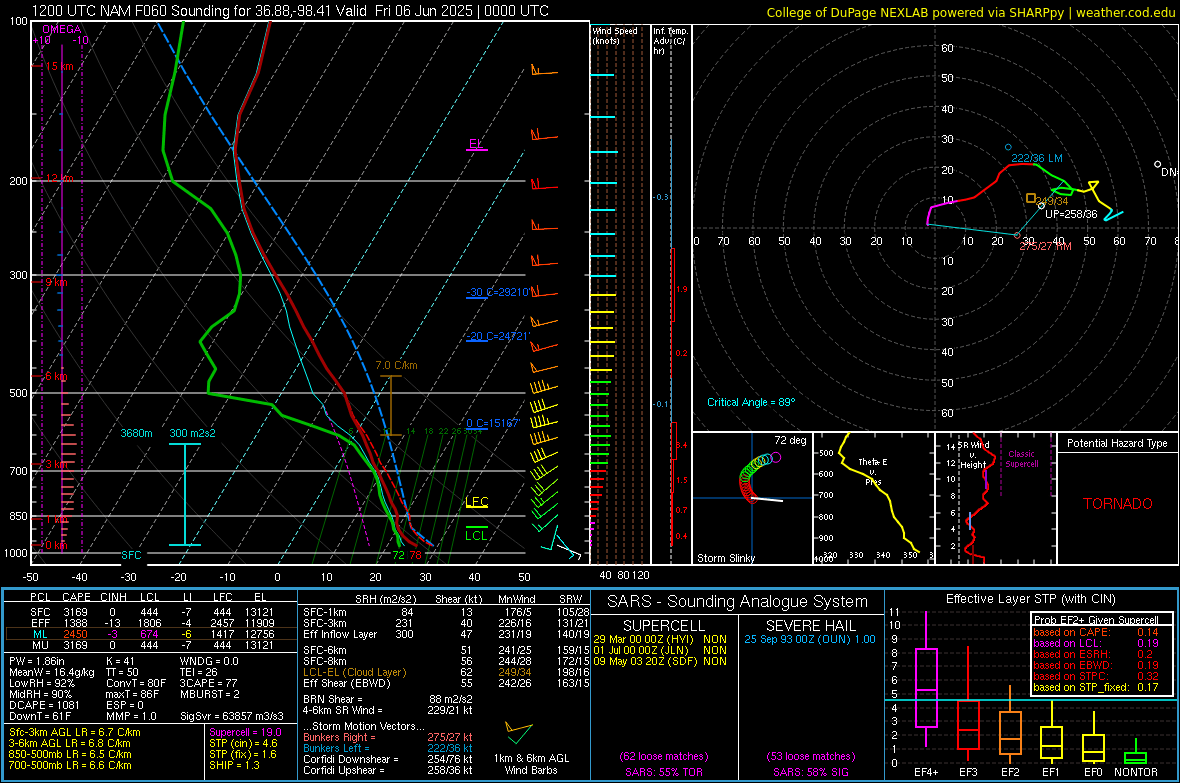Screen dimensions: 1180x783
Task: Click the Corfidi Downshear = 254/76 kt line
Action: [388, 759]
